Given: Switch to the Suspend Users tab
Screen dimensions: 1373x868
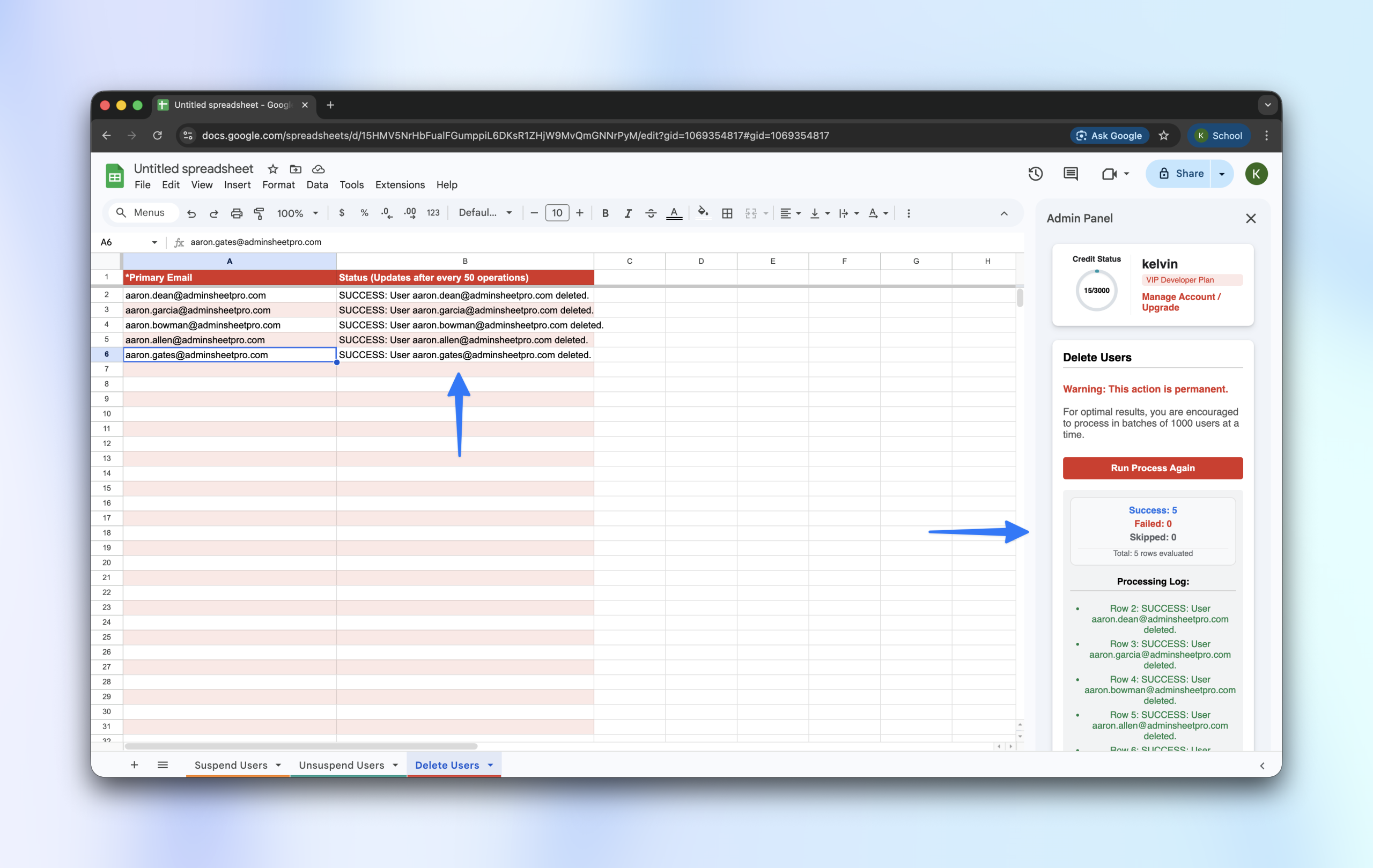Looking at the screenshot, I should (231, 765).
